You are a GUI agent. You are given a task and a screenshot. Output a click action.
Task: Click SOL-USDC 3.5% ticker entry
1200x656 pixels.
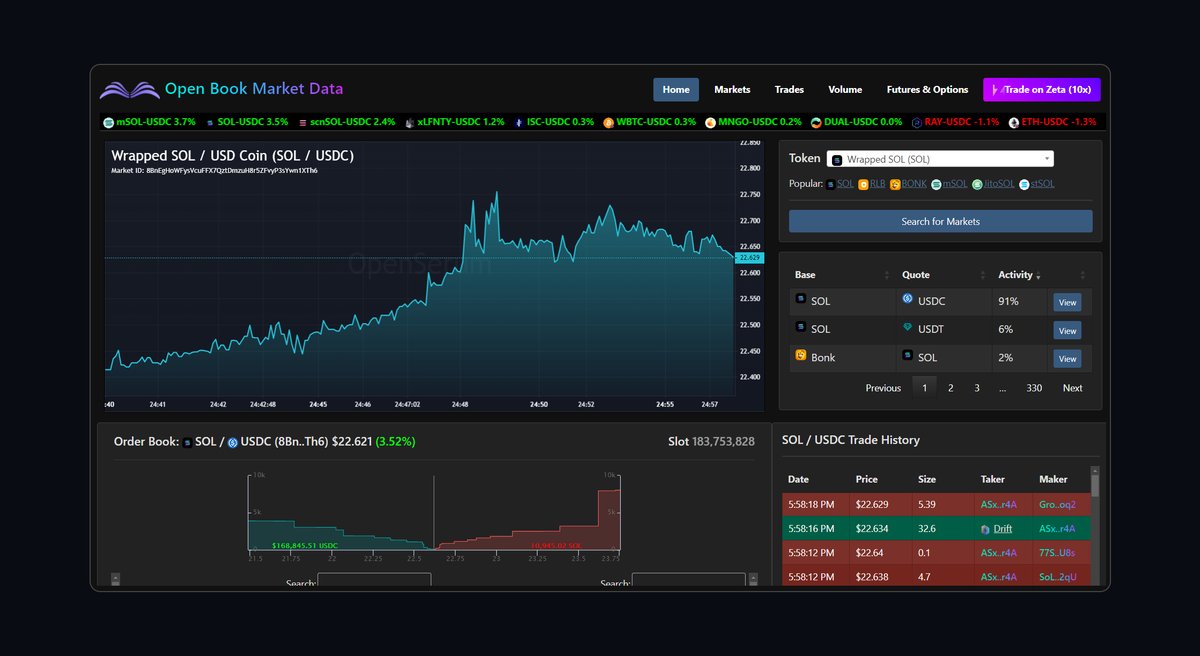247,122
